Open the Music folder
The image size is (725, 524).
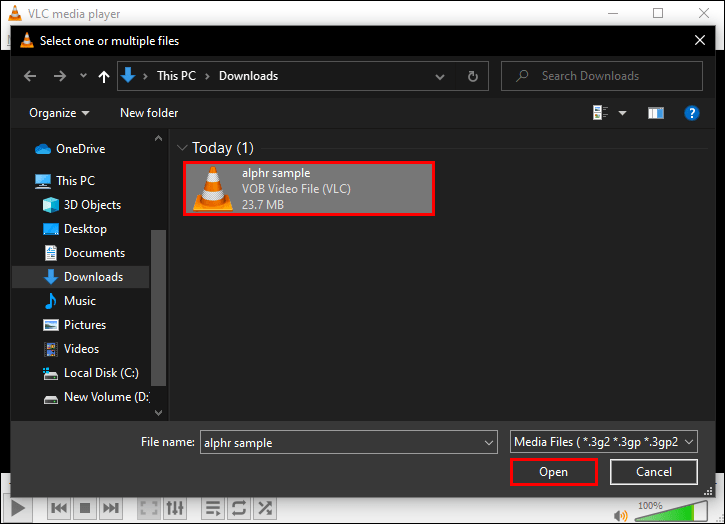[70, 301]
